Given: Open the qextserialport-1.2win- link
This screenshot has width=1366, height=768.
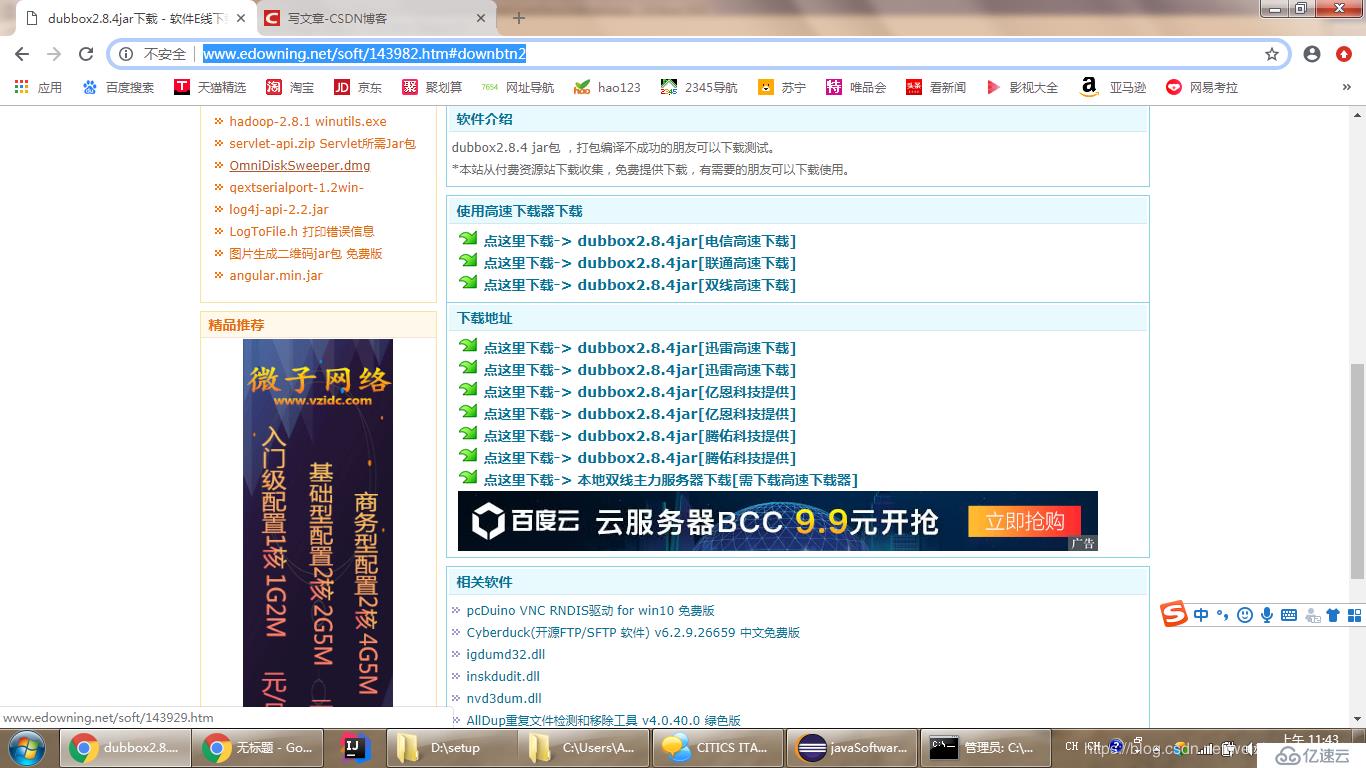Looking at the screenshot, I should (296, 187).
